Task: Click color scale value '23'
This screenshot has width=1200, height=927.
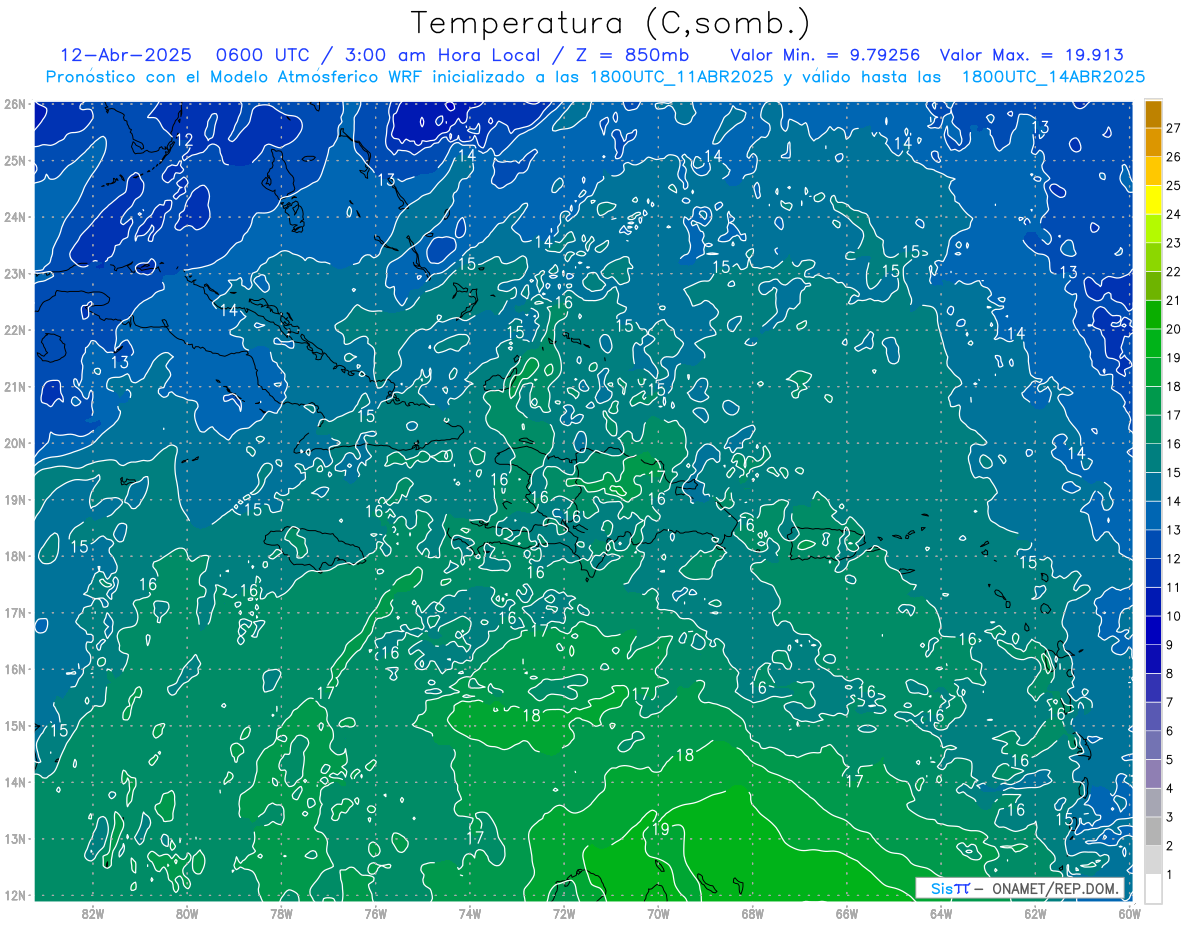Action: click(1174, 243)
